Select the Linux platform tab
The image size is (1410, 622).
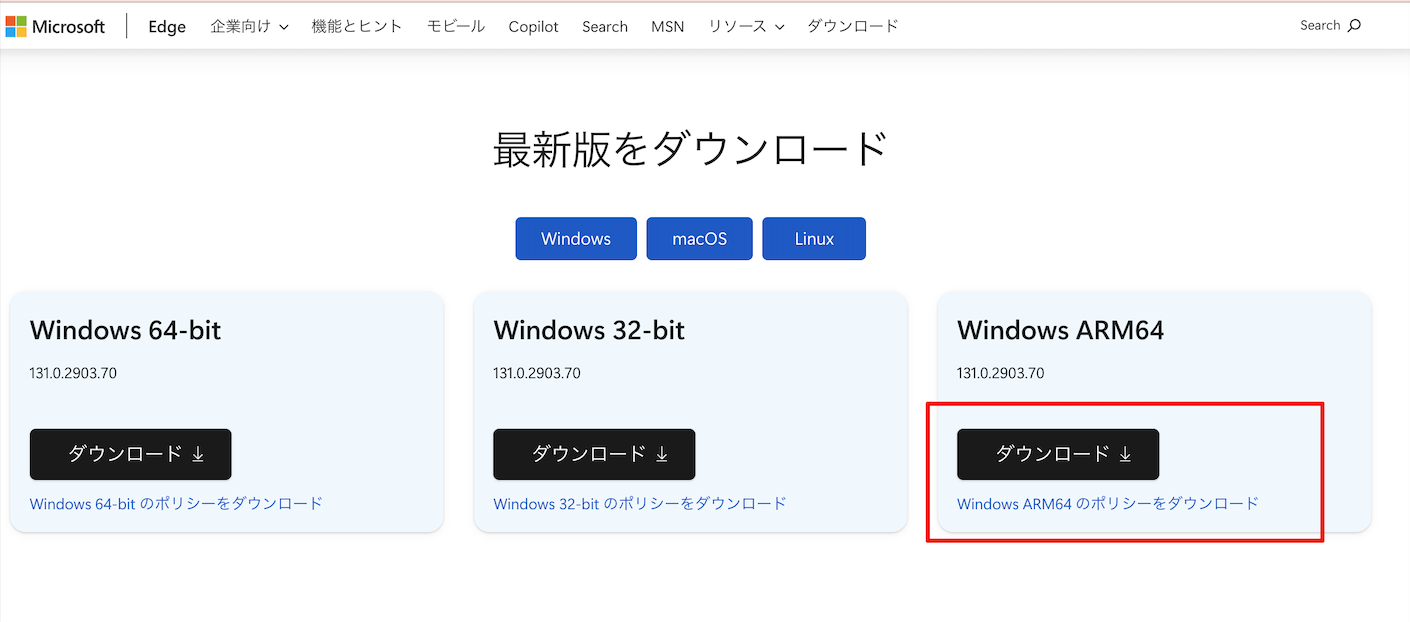click(814, 239)
